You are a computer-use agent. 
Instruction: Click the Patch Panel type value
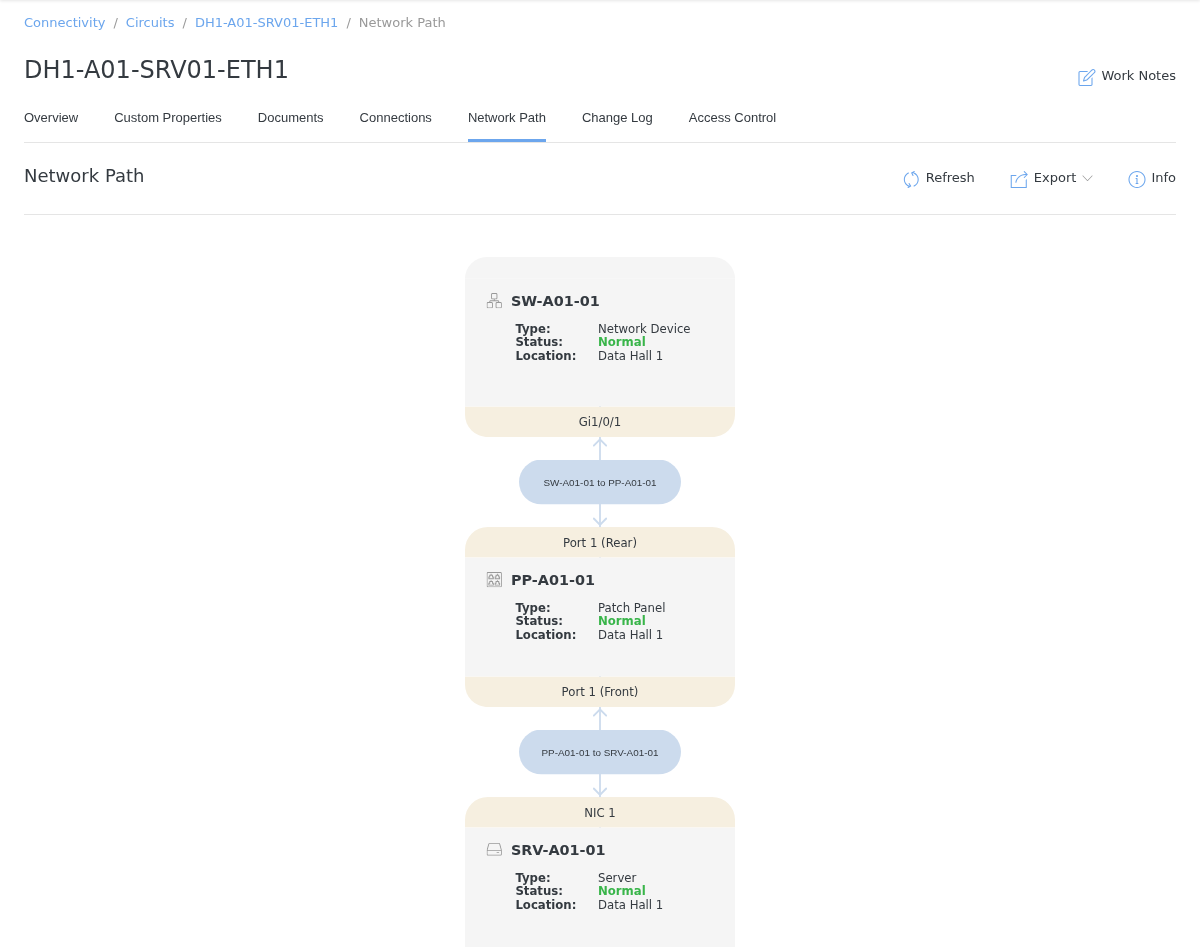(x=632, y=608)
